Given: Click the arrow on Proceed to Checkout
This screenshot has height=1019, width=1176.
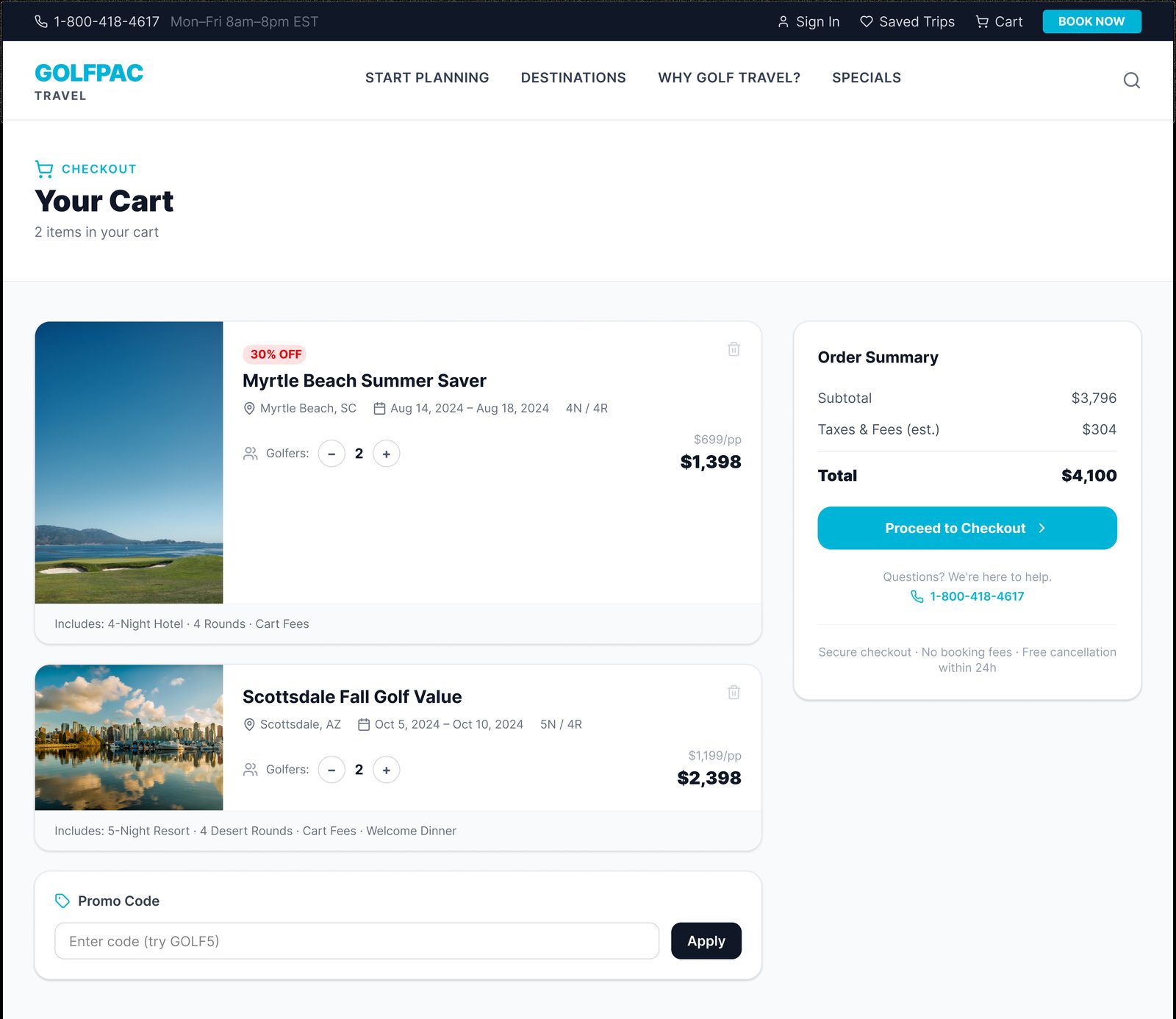Looking at the screenshot, I should point(1041,528).
